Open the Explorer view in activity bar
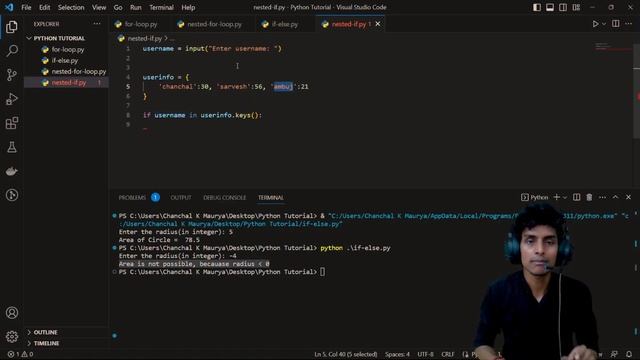The width and height of the screenshot is (640, 360). 12,27
